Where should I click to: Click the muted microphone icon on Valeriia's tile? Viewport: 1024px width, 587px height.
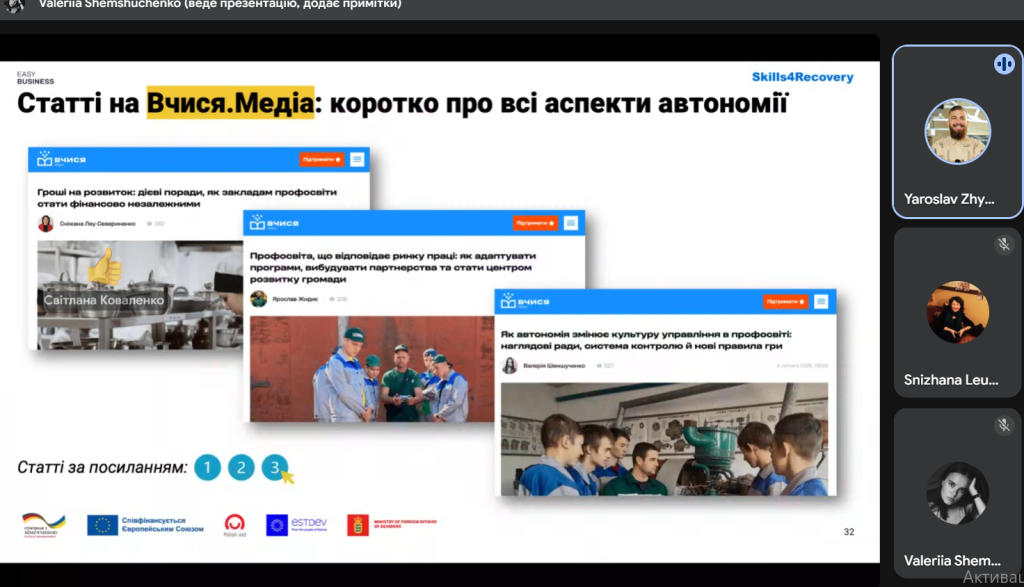pos(1003,426)
